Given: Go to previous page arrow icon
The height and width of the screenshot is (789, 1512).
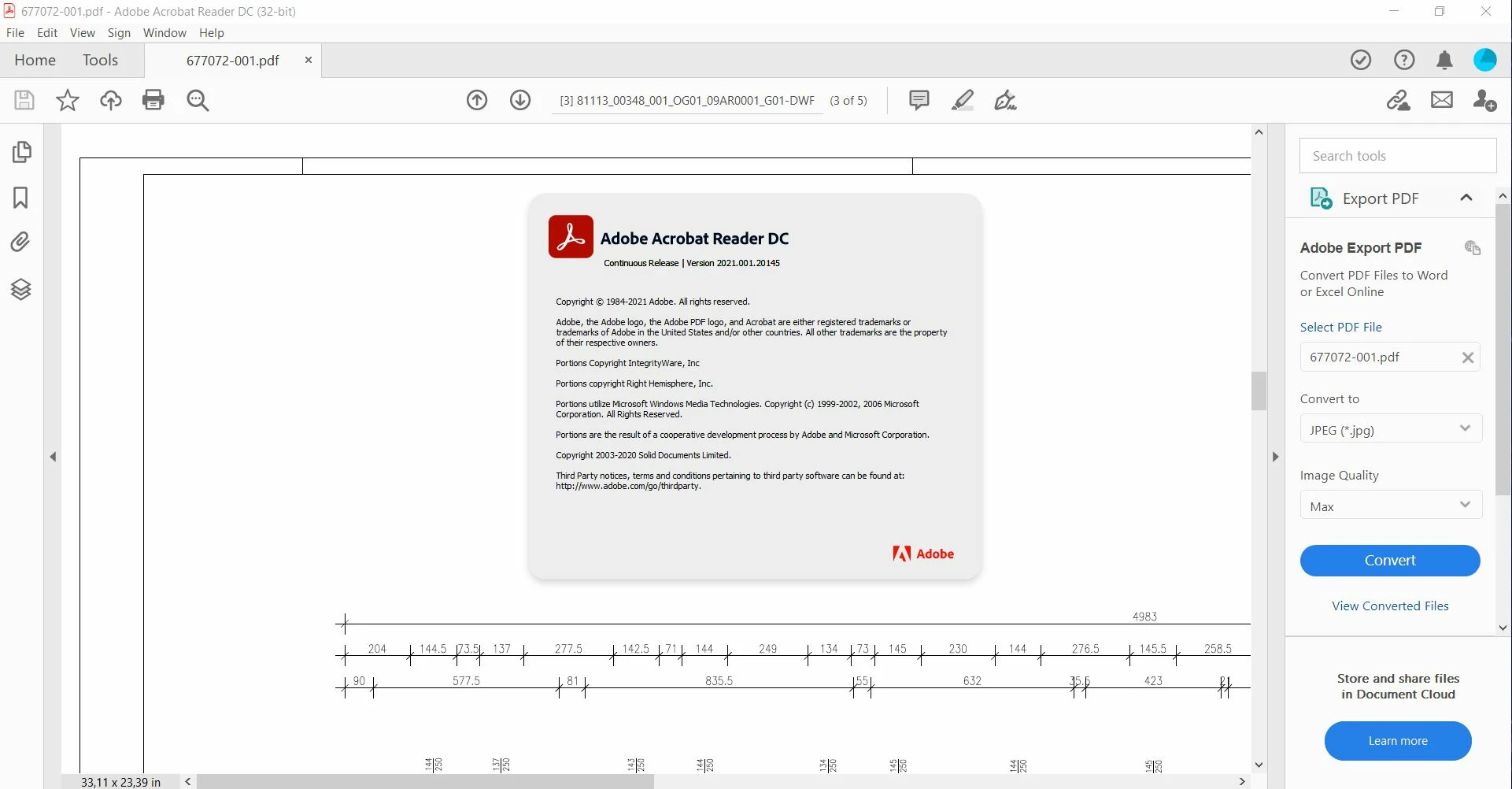Looking at the screenshot, I should tap(477, 100).
